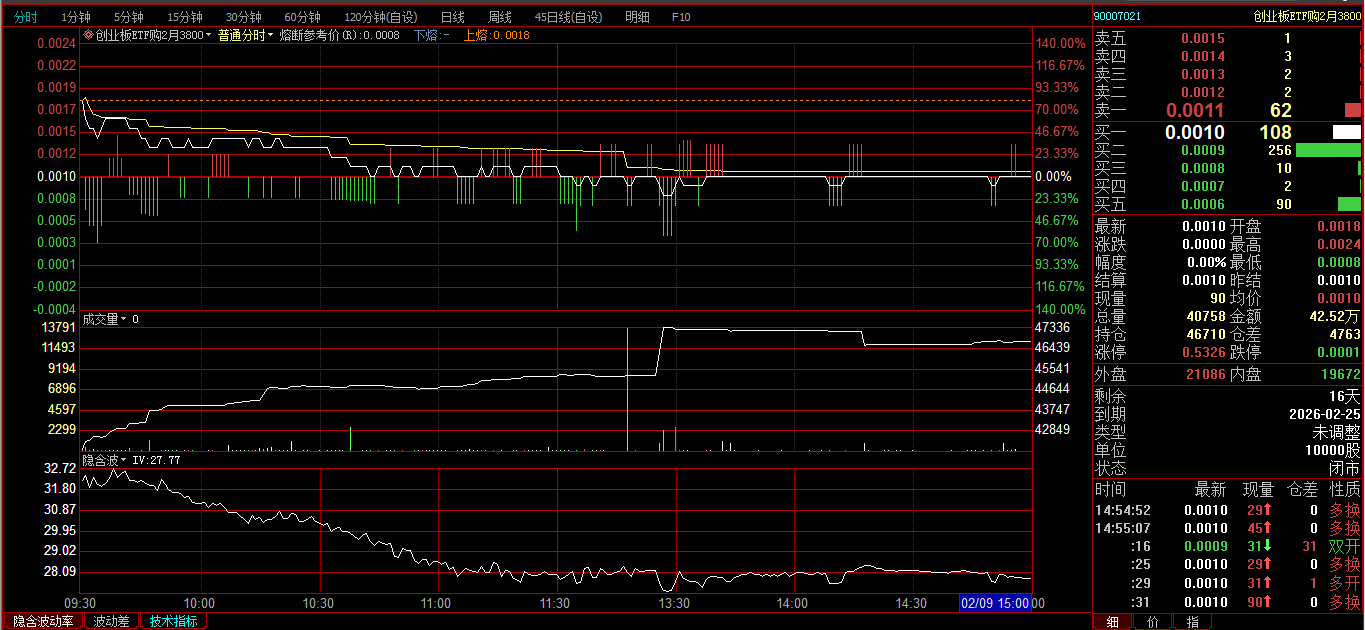Viewport: 1365px width, 630px height.
Task: Open the 明细 detail view
Action: point(637,17)
